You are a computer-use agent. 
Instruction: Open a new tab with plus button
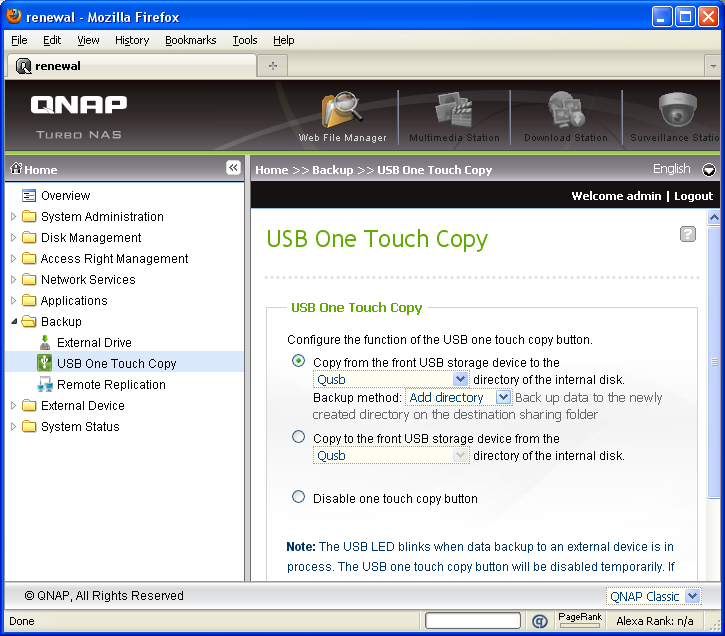[x=272, y=65]
